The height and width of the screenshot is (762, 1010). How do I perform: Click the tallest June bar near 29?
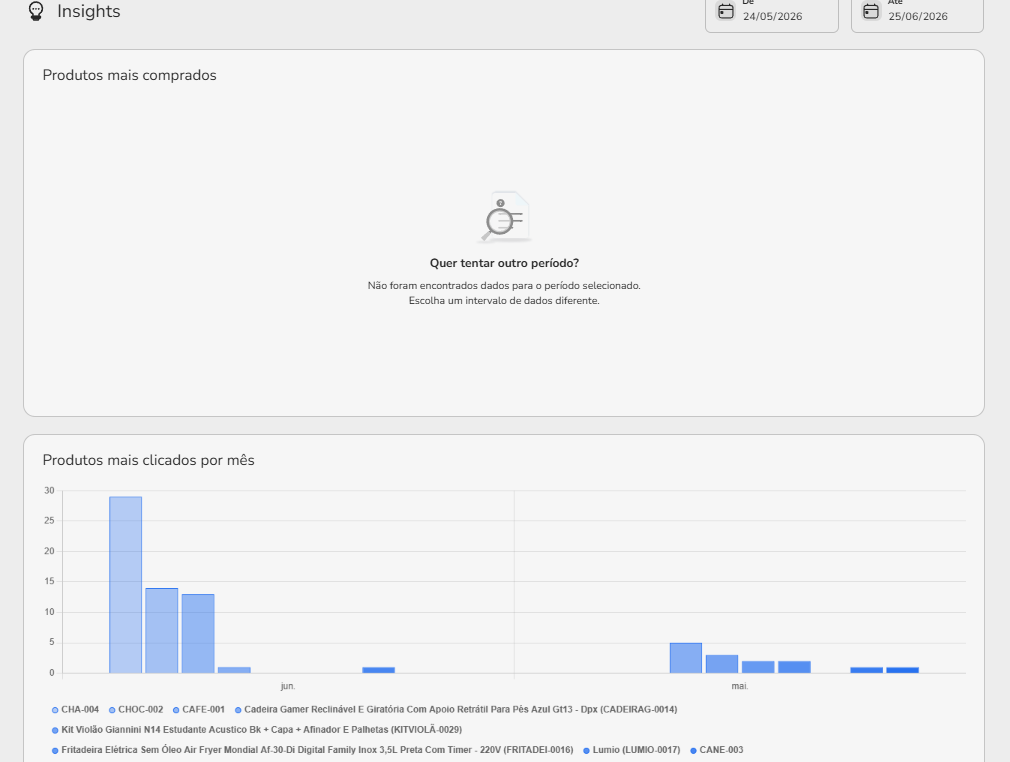point(126,585)
